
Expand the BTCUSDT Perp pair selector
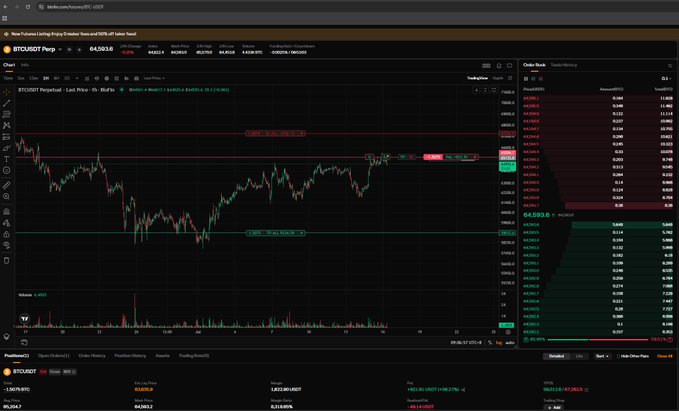click(x=60, y=49)
